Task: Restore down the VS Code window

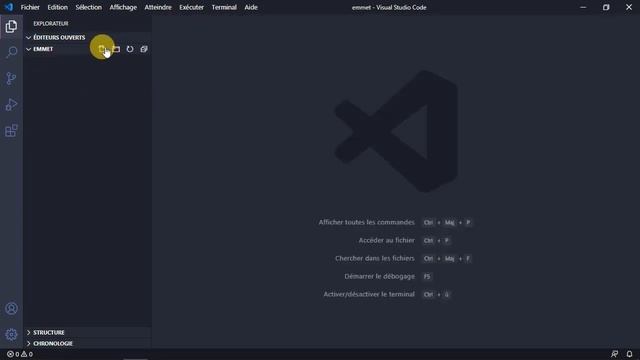Action: 606,7
